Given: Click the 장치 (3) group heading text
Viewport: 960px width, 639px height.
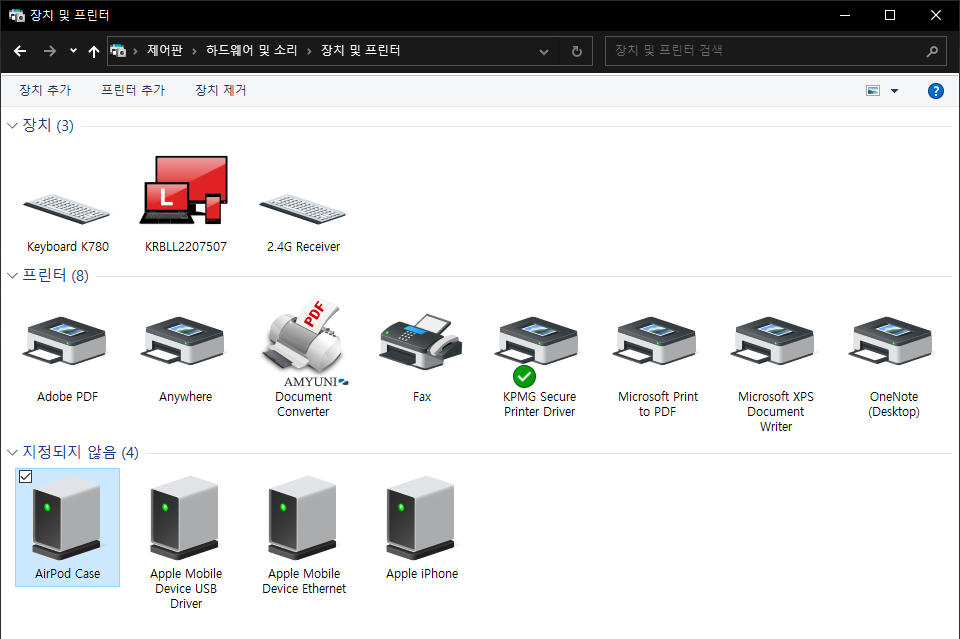Looking at the screenshot, I should (48, 125).
